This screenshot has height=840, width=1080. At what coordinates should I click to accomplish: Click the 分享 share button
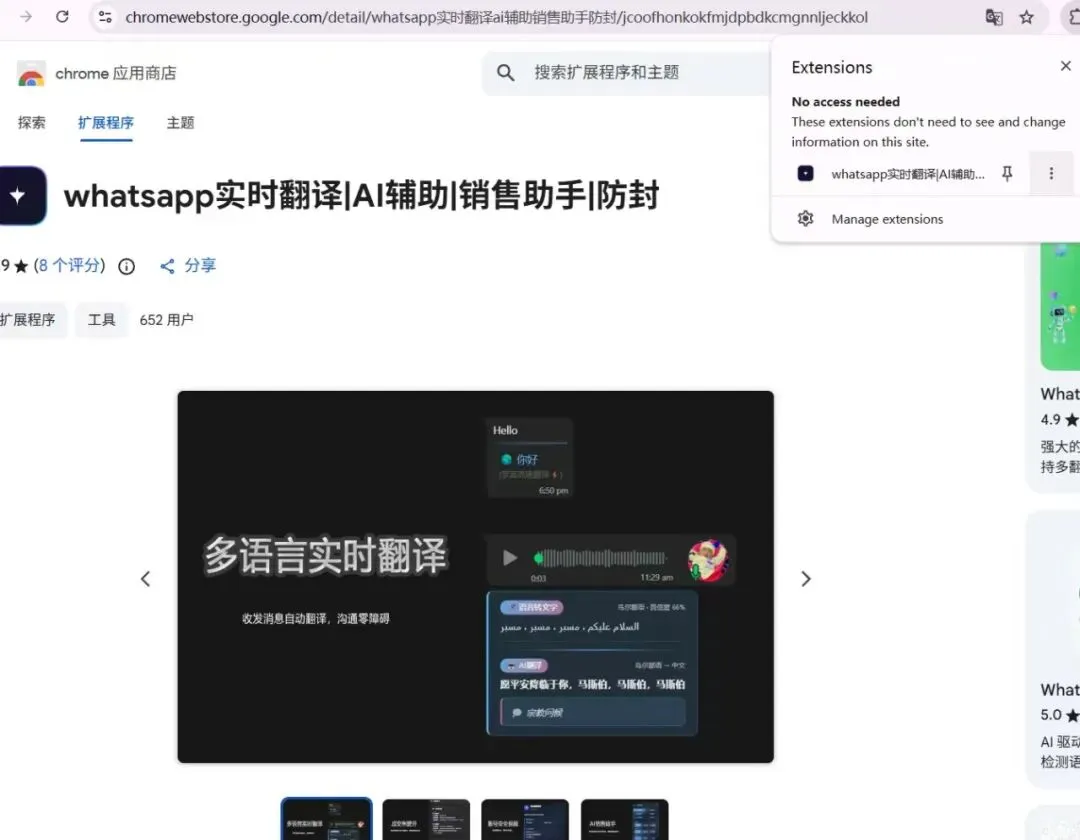(188, 266)
